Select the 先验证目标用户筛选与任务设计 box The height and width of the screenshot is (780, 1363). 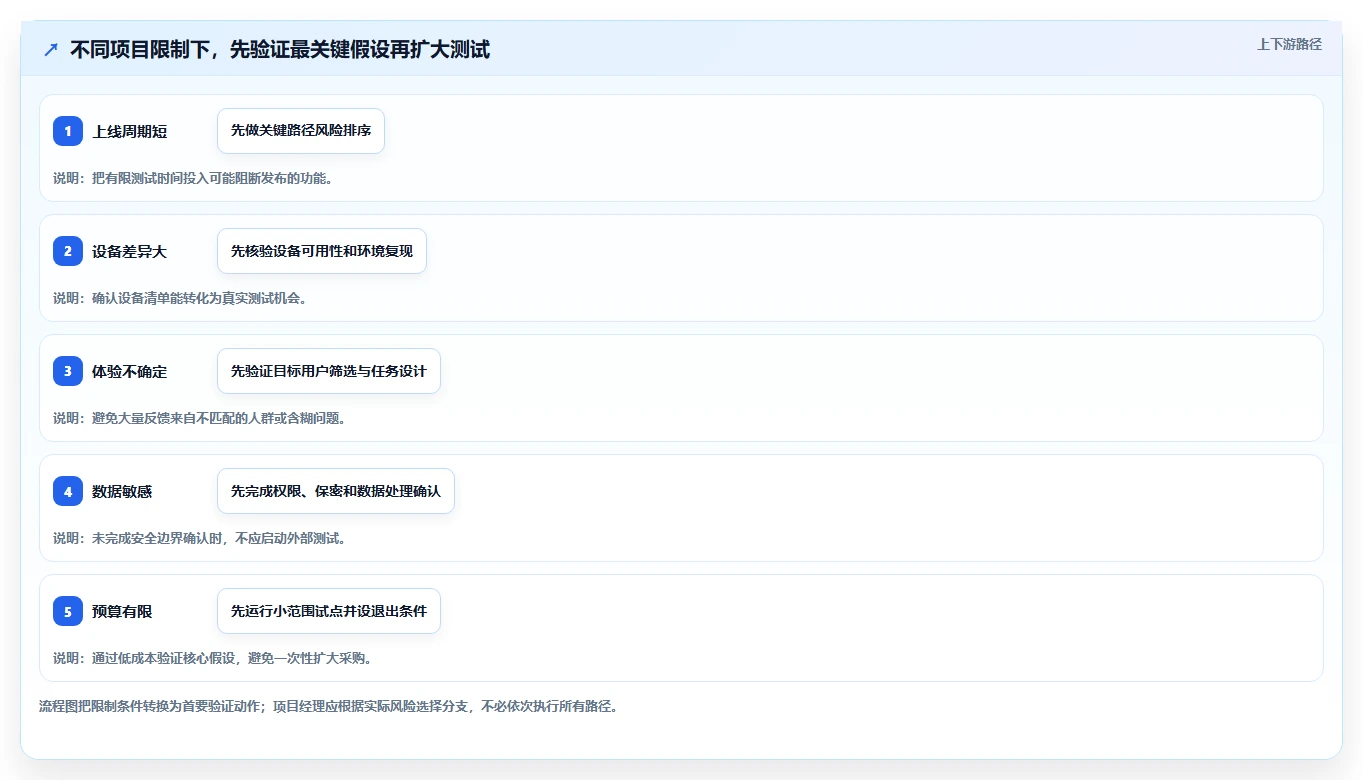[x=329, y=371]
